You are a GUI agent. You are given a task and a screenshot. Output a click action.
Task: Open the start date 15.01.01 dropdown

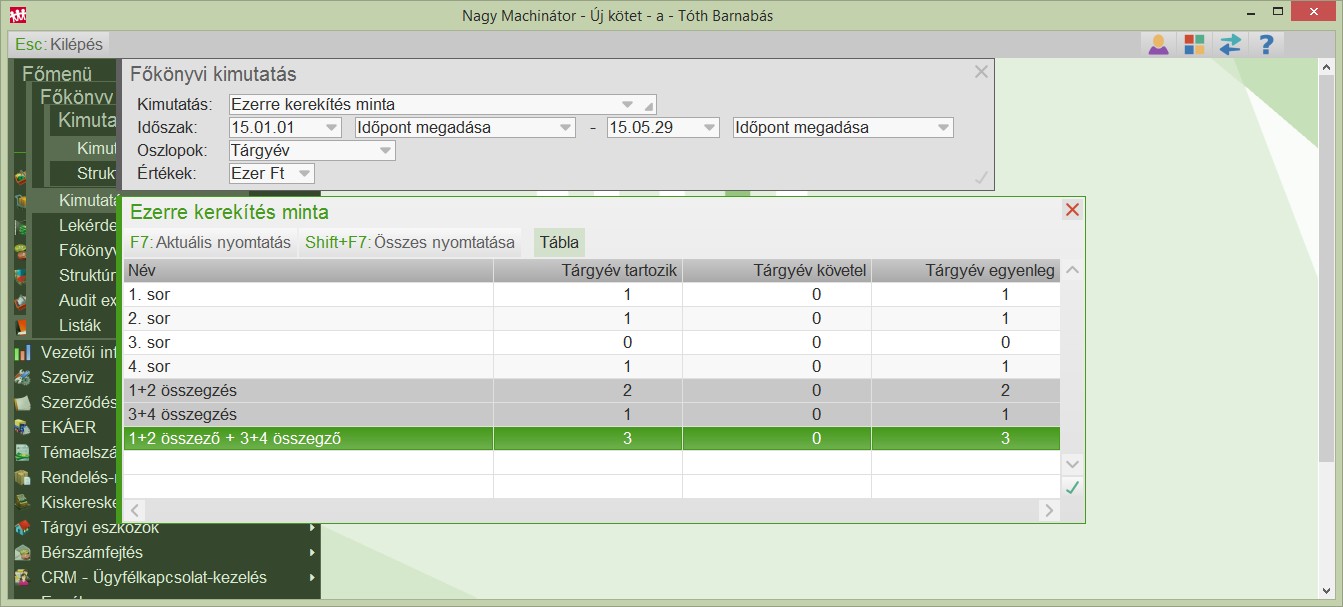[x=332, y=128]
